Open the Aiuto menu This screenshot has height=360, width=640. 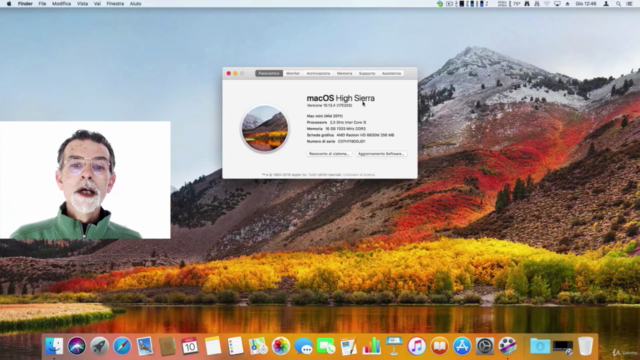point(135,4)
